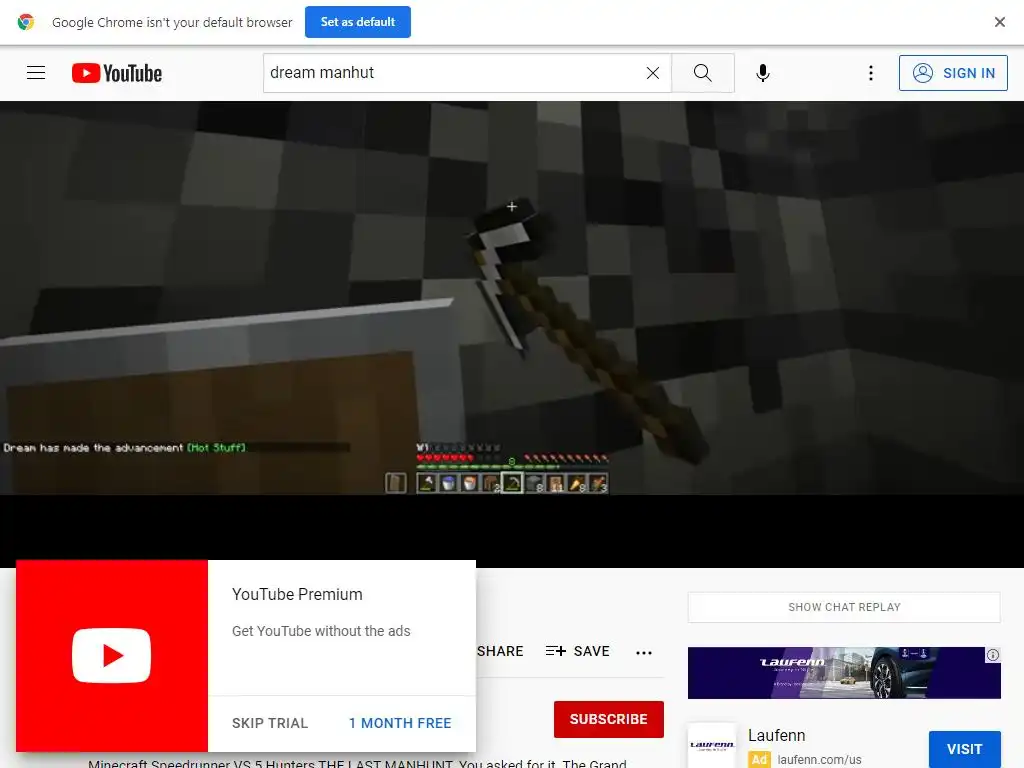The width and height of the screenshot is (1024, 768).
Task: Click the Laufenn advertiser logo
Action: pos(712,745)
